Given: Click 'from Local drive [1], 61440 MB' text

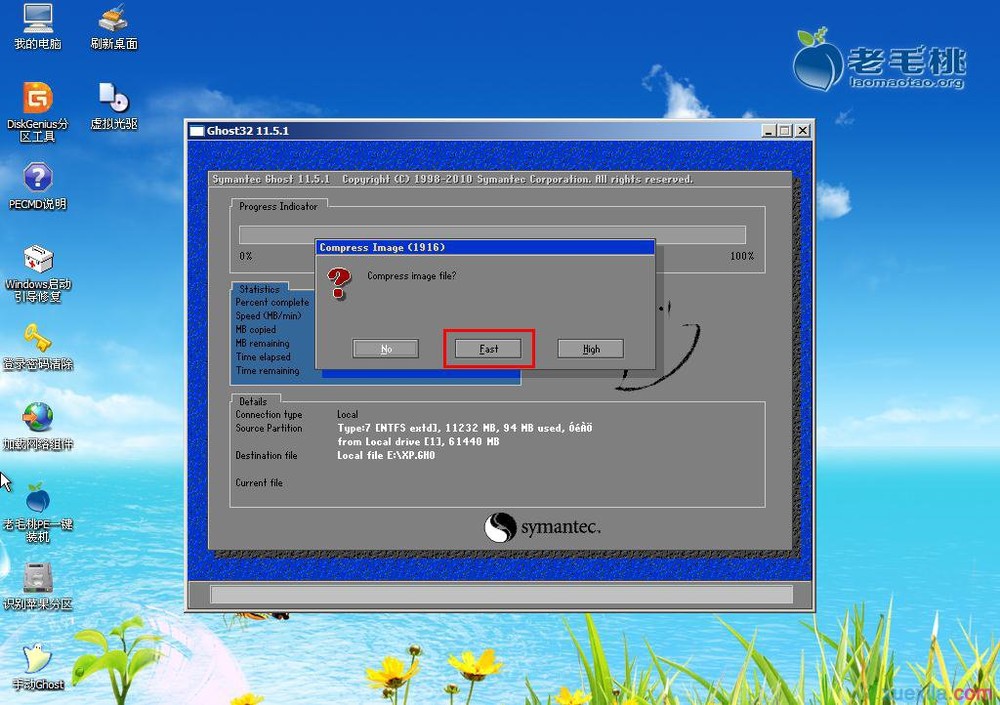Looking at the screenshot, I should [x=418, y=442].
